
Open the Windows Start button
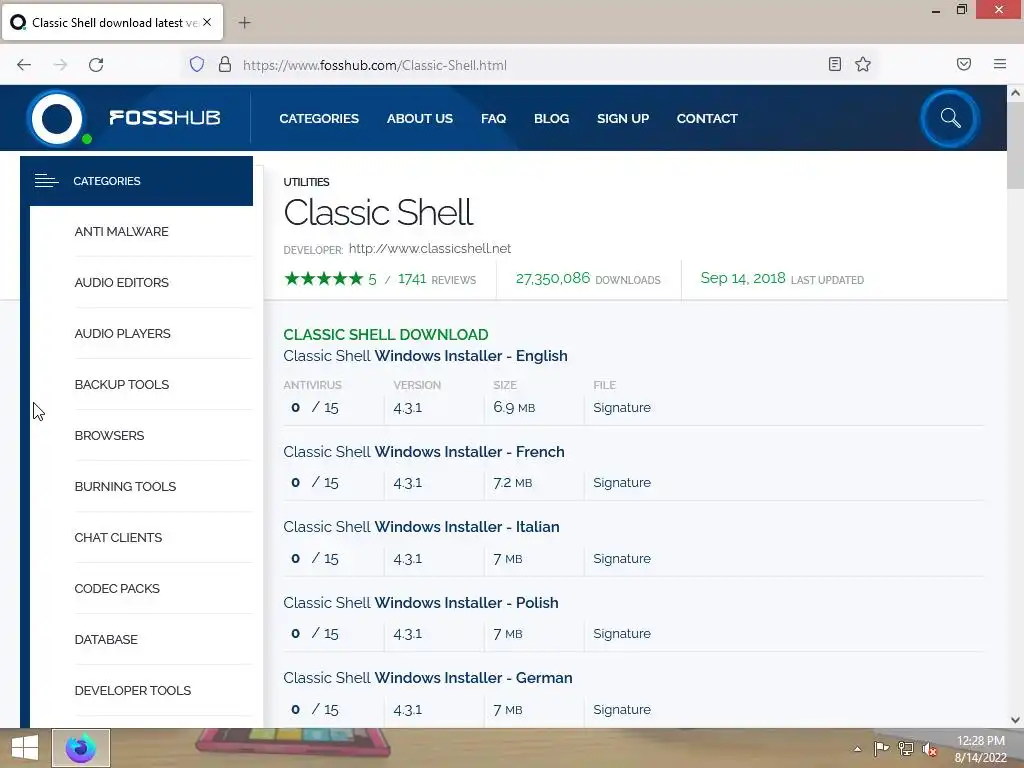[25, 748]
